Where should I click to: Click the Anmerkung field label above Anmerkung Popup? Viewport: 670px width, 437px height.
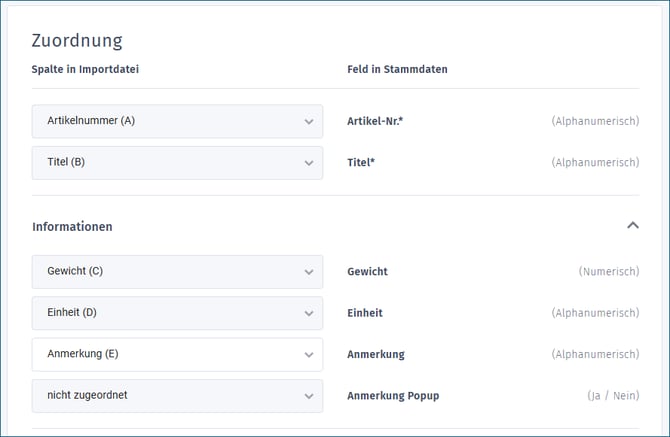[x=375, y=354]
